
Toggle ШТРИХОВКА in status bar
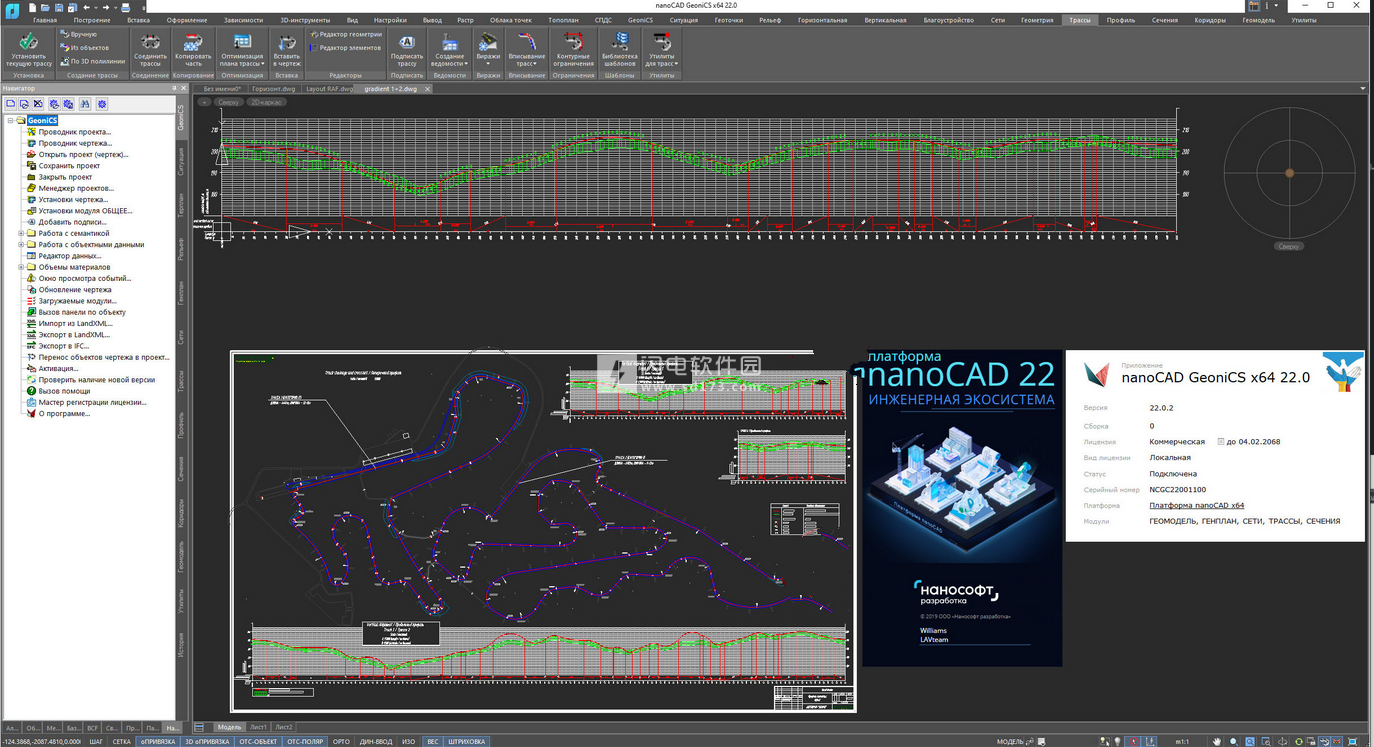click(x=466, y=741)
